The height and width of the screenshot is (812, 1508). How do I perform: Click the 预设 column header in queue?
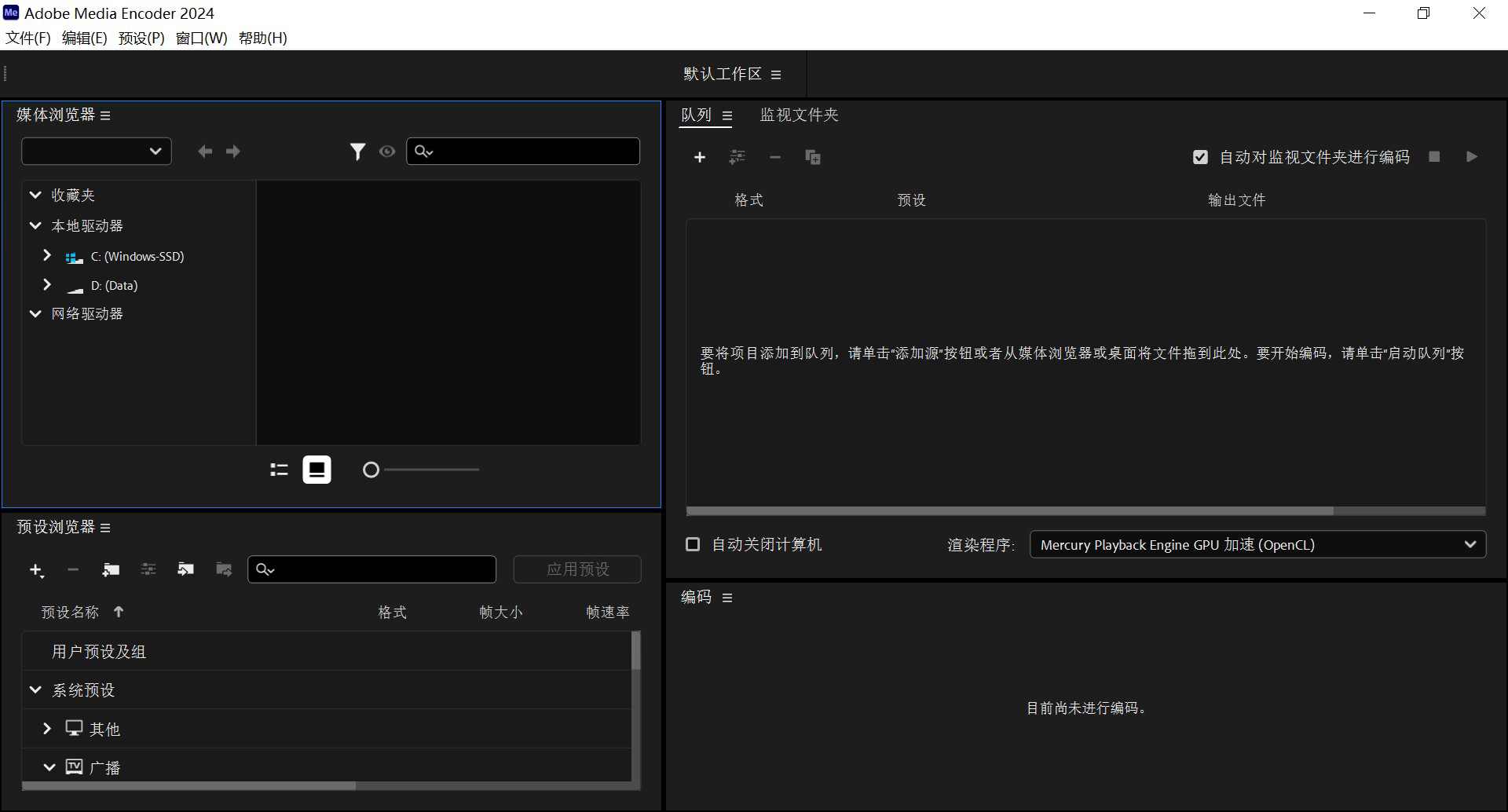tap(911, 200)
